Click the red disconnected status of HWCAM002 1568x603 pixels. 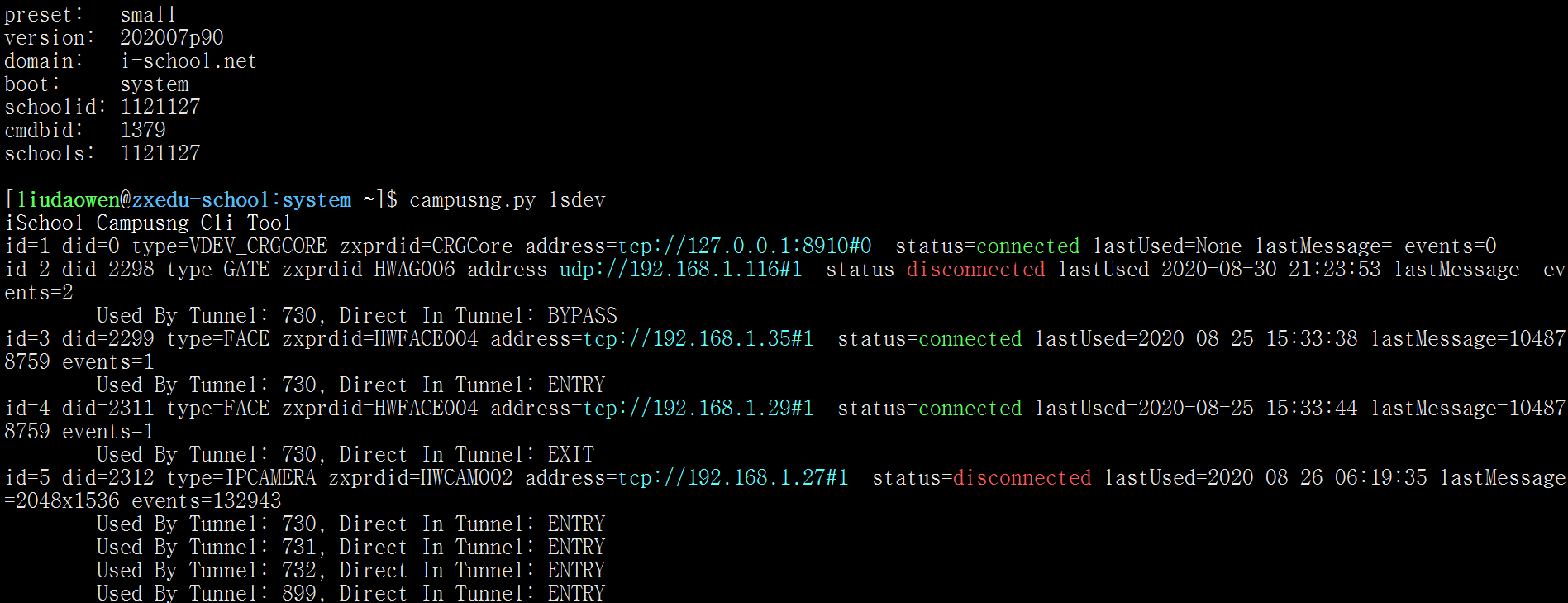[x=1022, y=478]
